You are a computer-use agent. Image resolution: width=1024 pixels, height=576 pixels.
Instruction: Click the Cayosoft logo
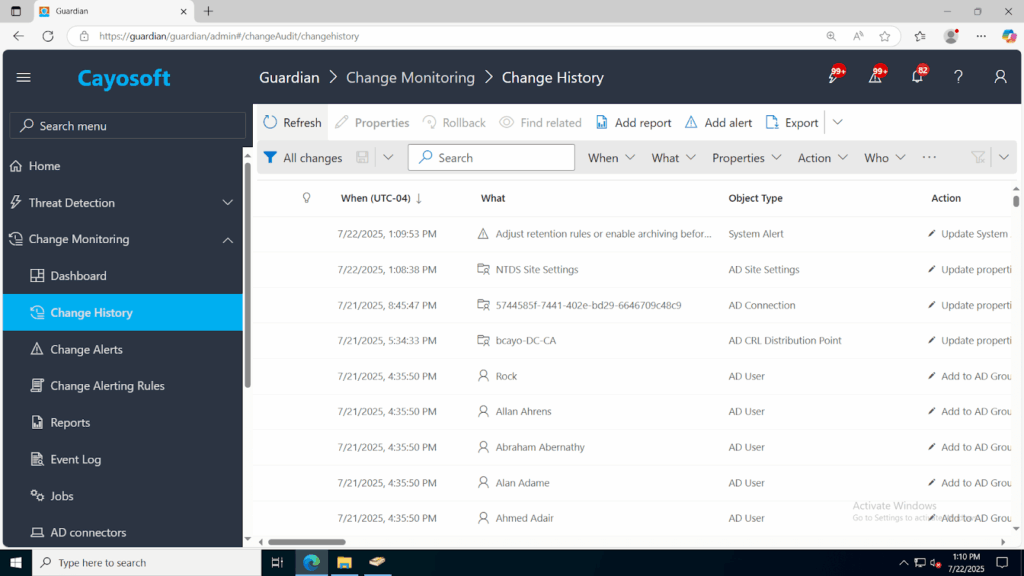(124, 78)
